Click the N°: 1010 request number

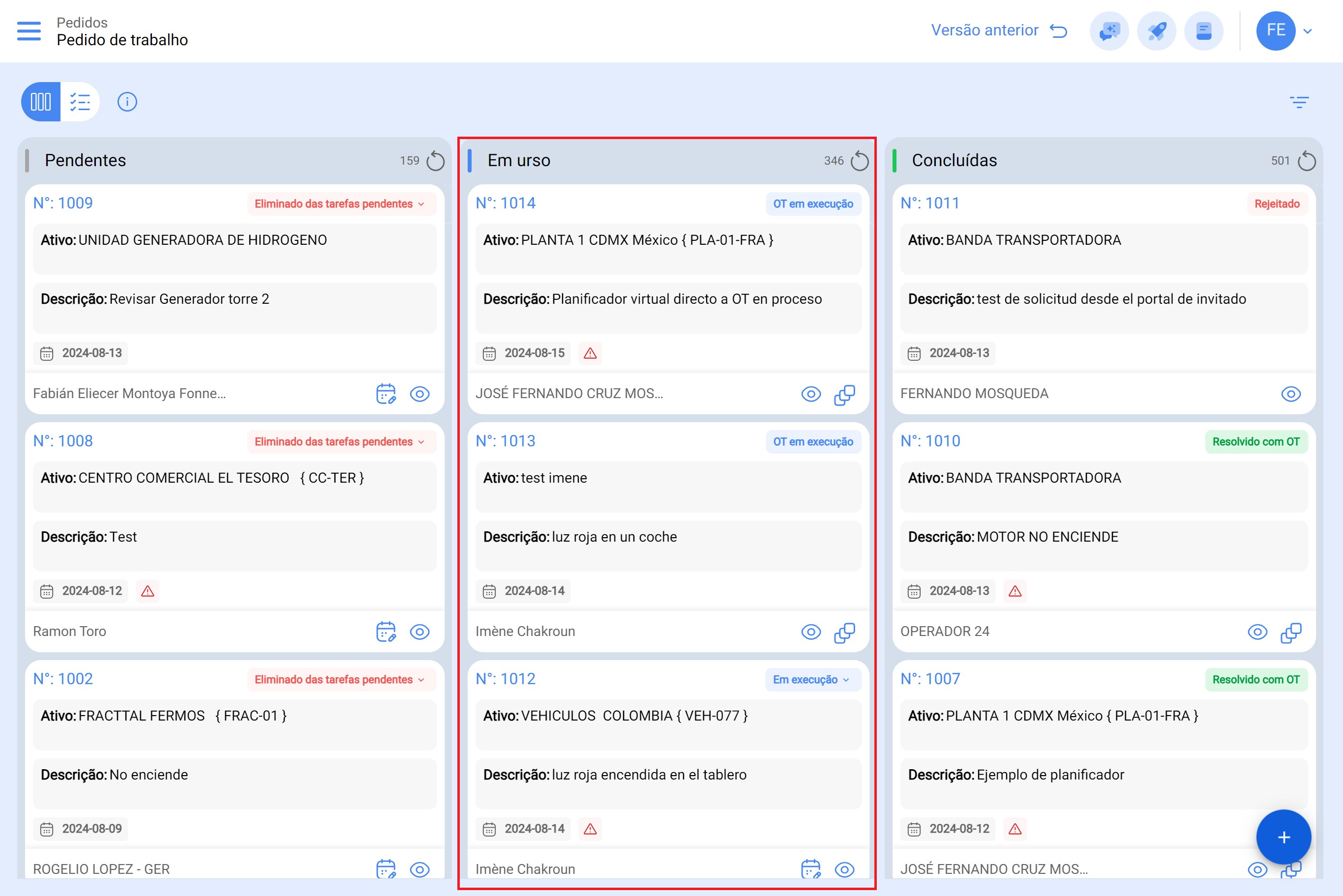930,441
